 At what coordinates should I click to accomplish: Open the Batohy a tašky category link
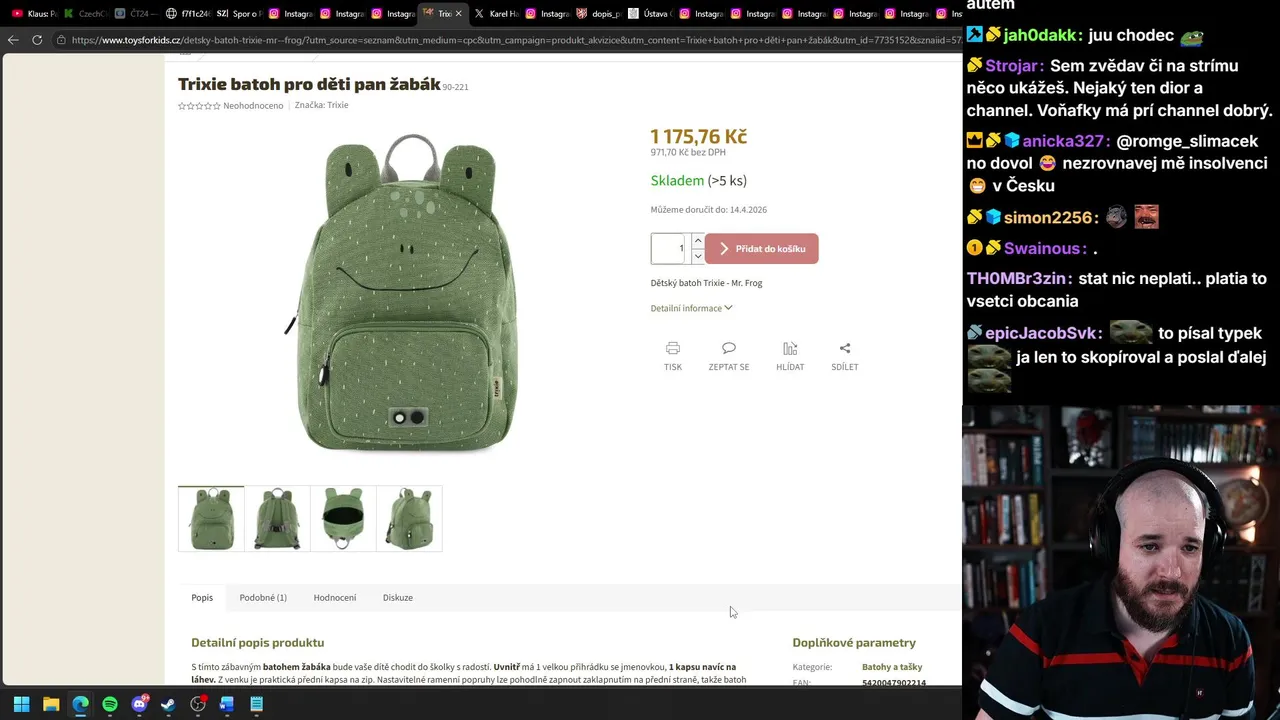tap(892, 667)
